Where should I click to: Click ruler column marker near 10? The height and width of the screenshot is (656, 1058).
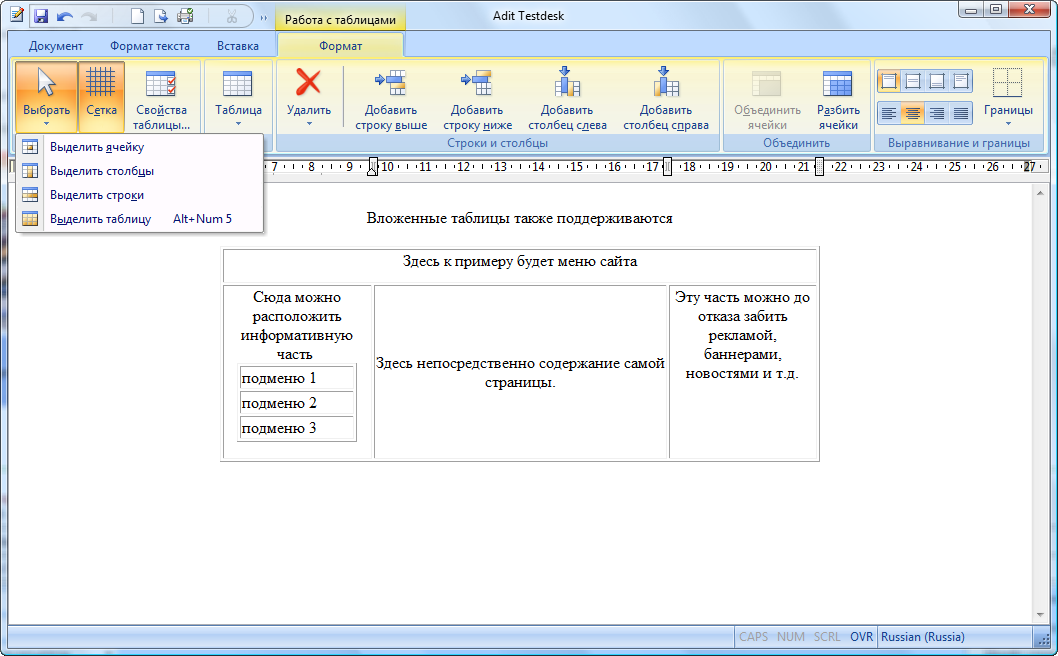pyautogui.click(x=372, y=167)
